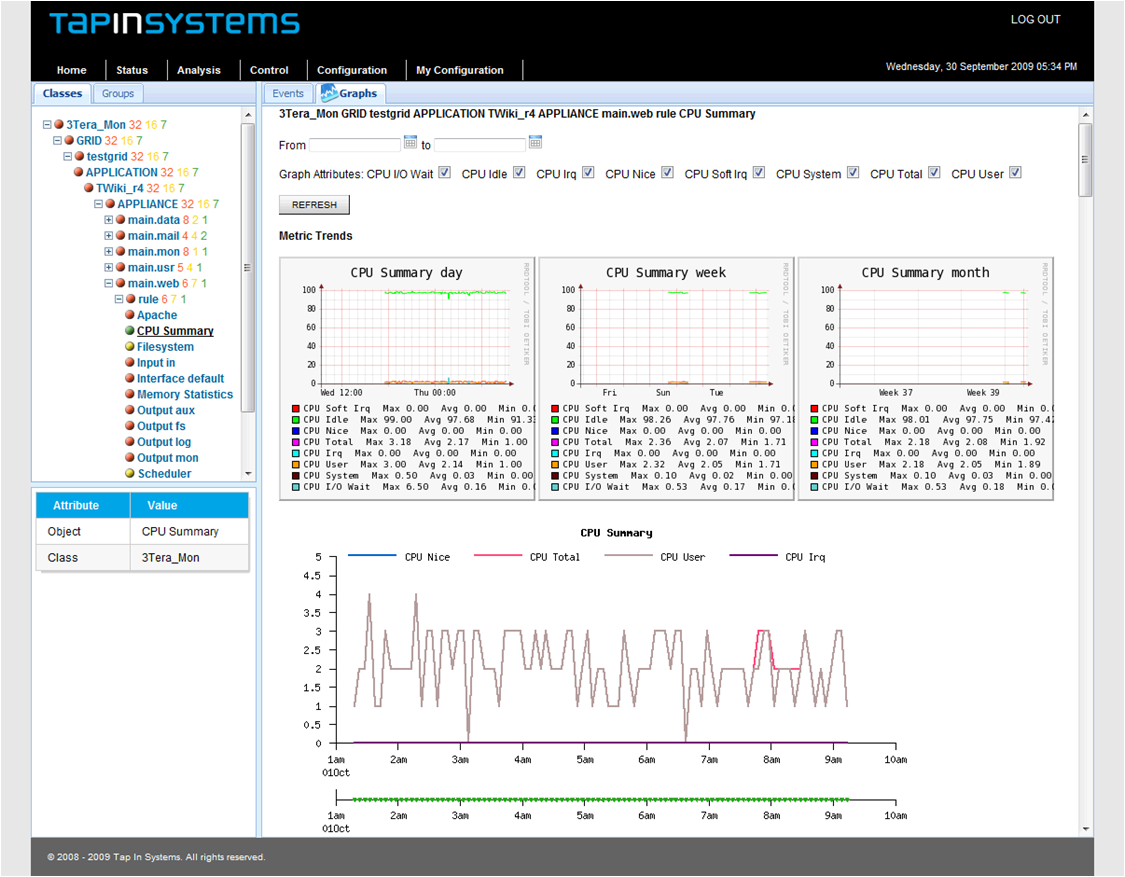Open the From date calendar picker
This screenshot has width=1125, height=877.
(x=410, y=143)
